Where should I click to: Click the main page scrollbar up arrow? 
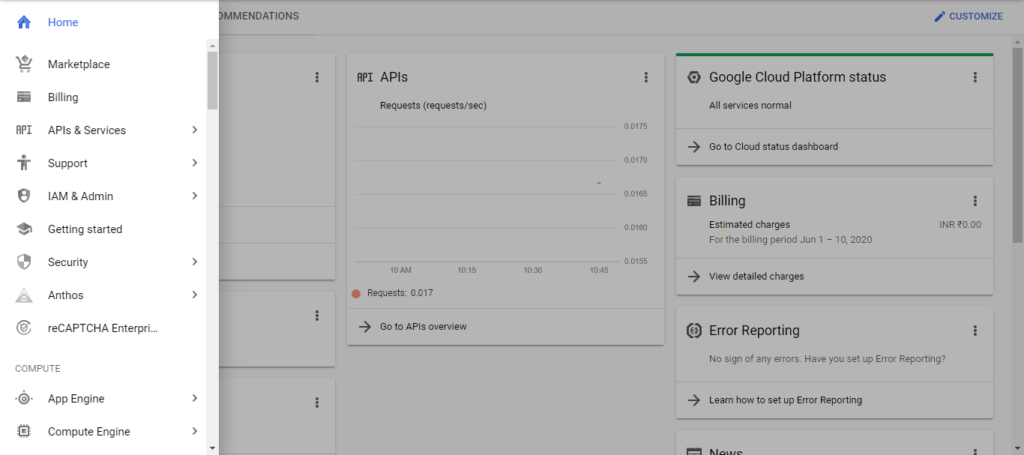1017,42
